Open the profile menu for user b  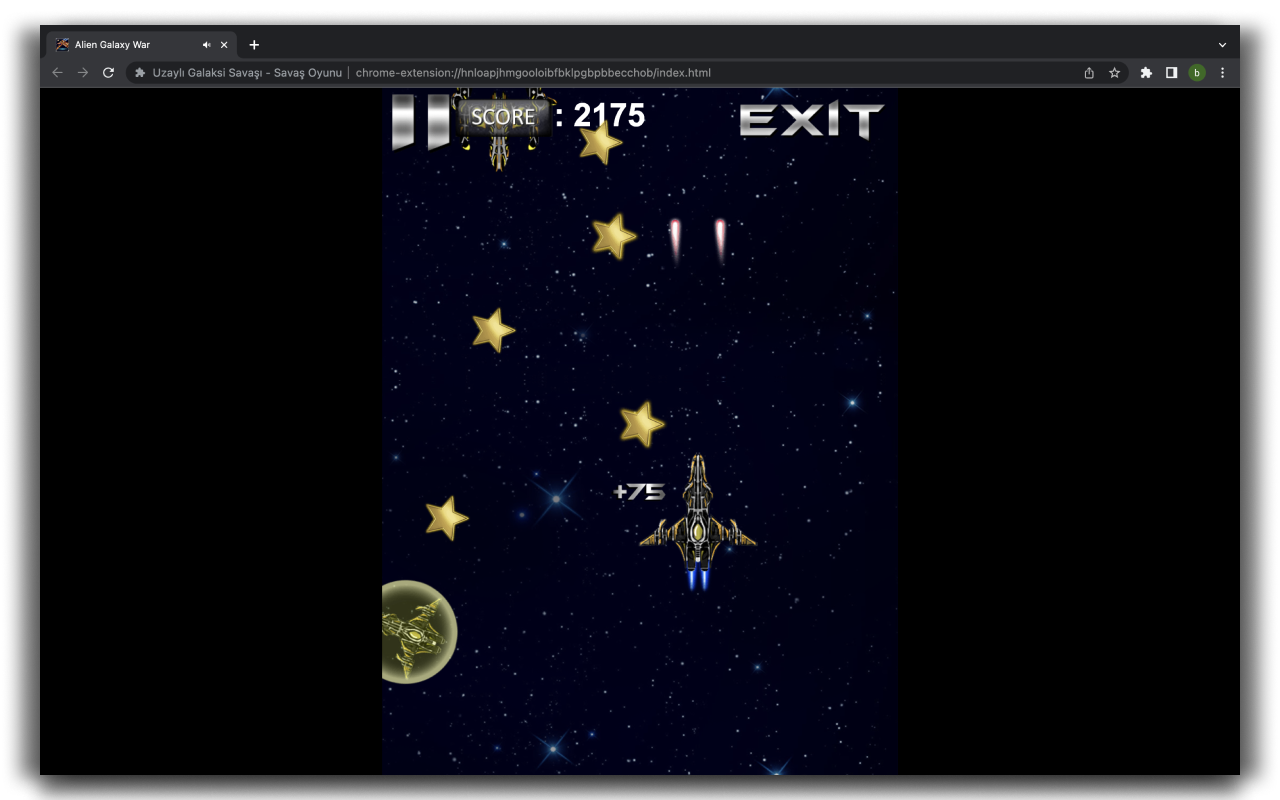click(1196, 72)
